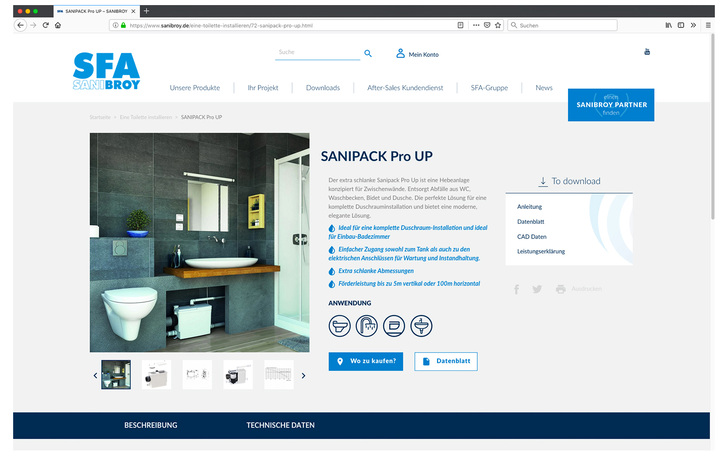Click the site Suche input field
Viewport: 728px width, 456px height.
315,52
